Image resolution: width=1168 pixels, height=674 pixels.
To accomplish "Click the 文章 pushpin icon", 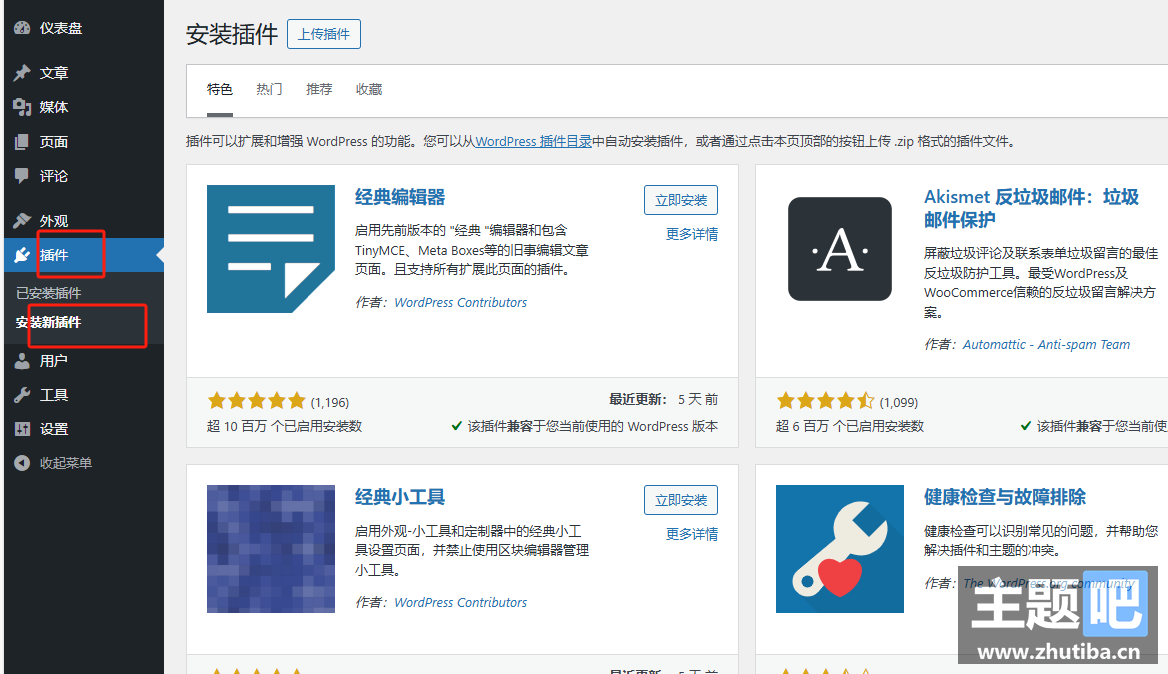I will point(22,73).
